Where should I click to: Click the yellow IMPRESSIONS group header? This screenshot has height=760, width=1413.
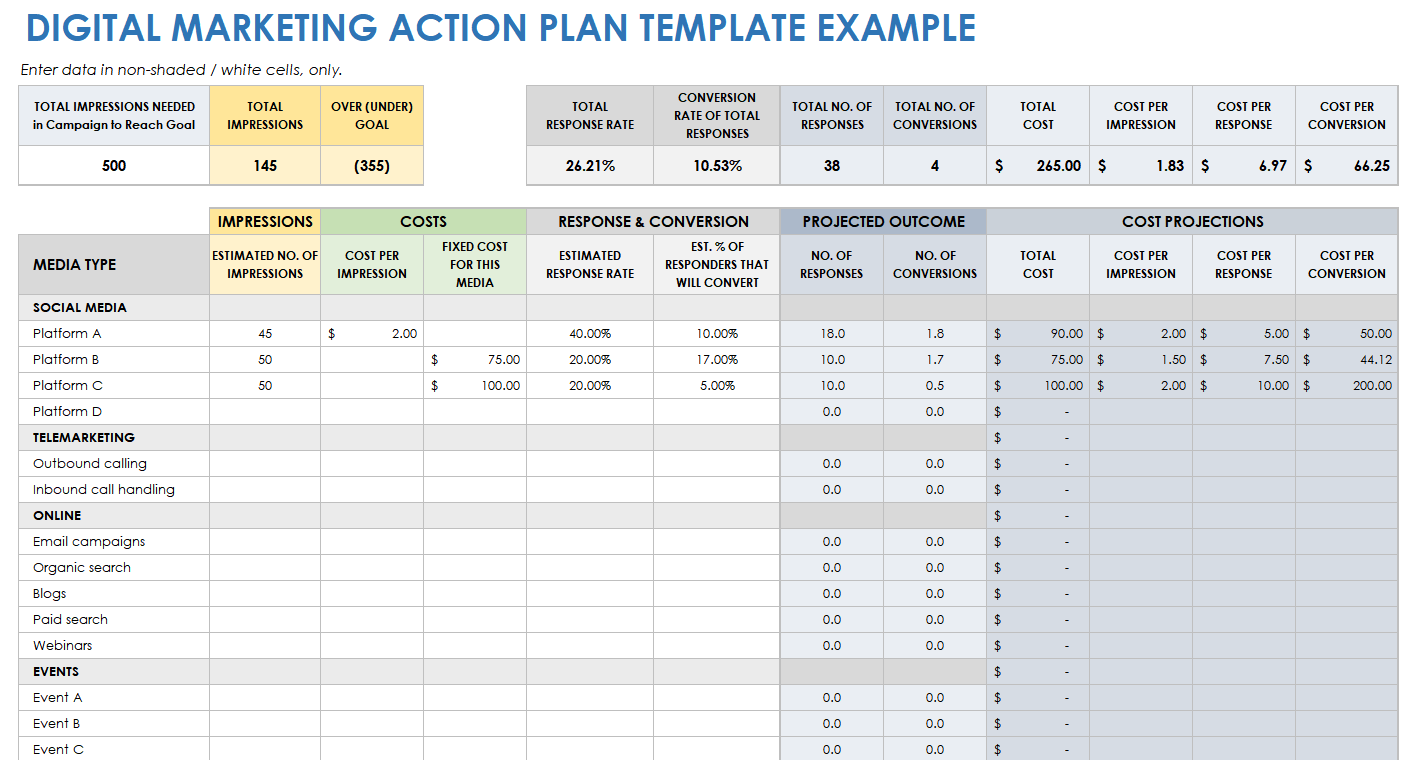pyautogui.click(x=265, y=222)
